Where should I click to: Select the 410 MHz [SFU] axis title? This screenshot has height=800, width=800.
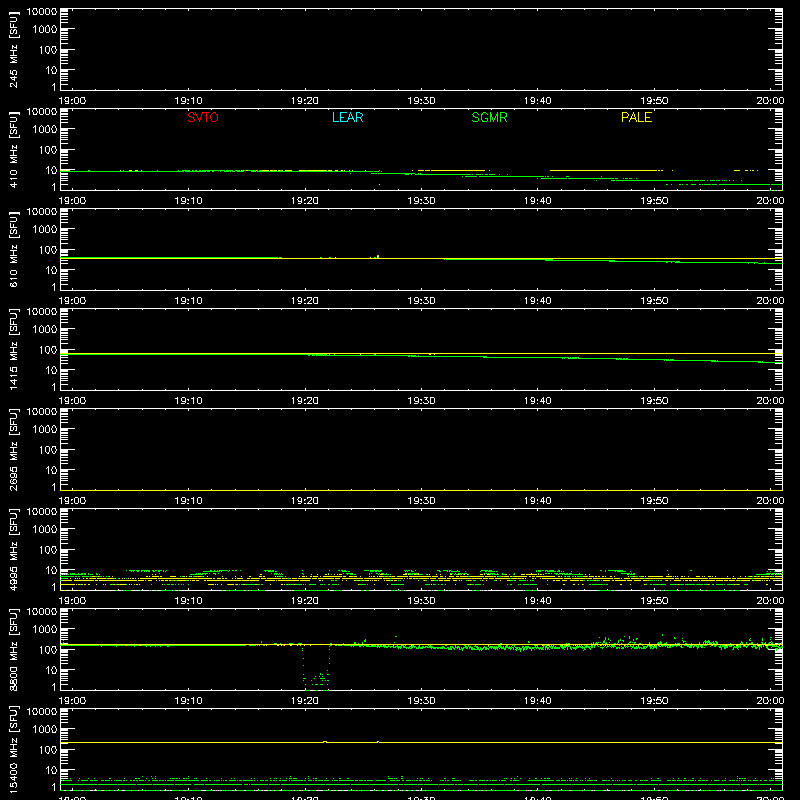13,150
